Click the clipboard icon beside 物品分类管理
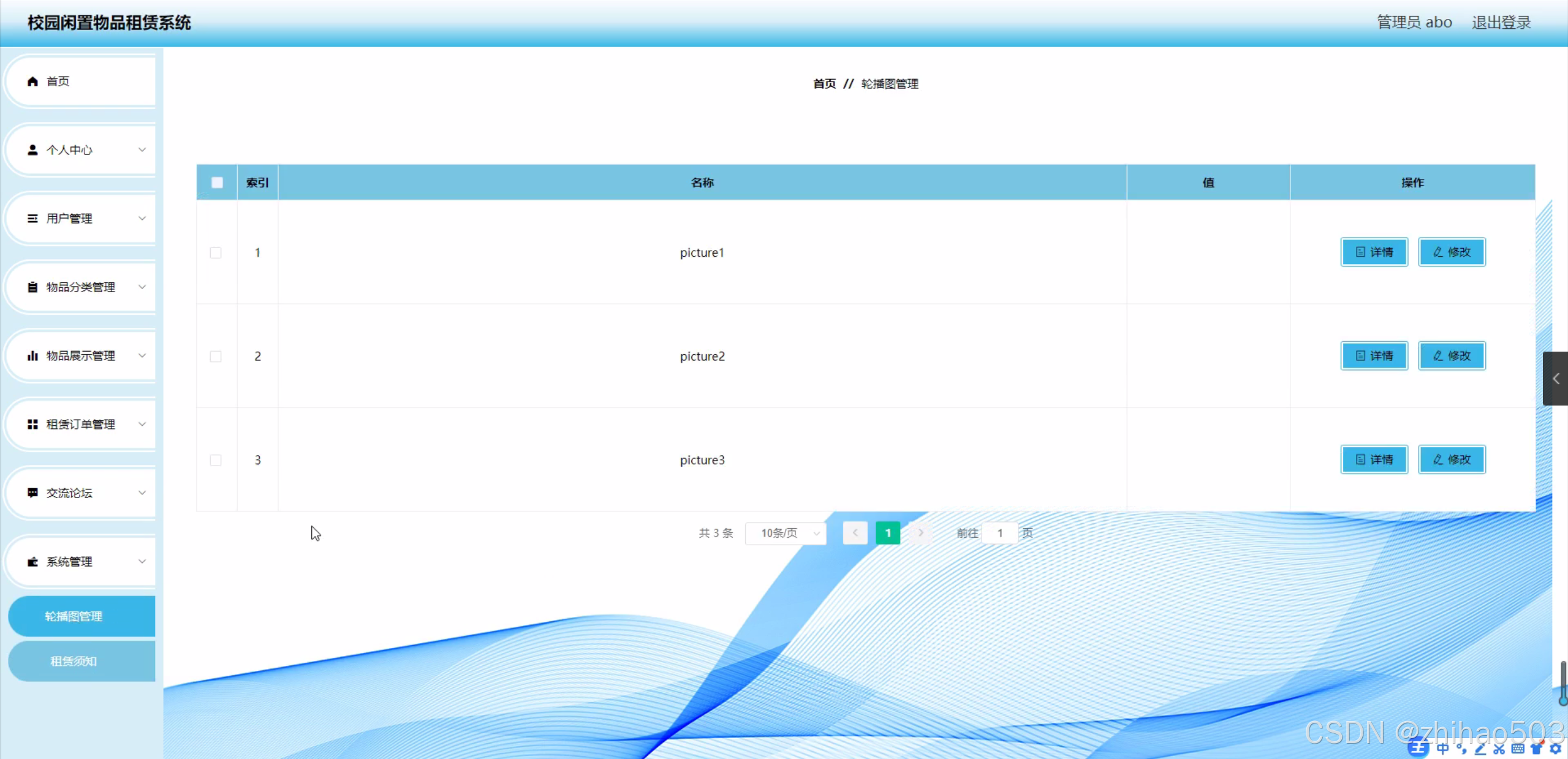The width and height of the screenshot is (1568, 759). point(33,287)
